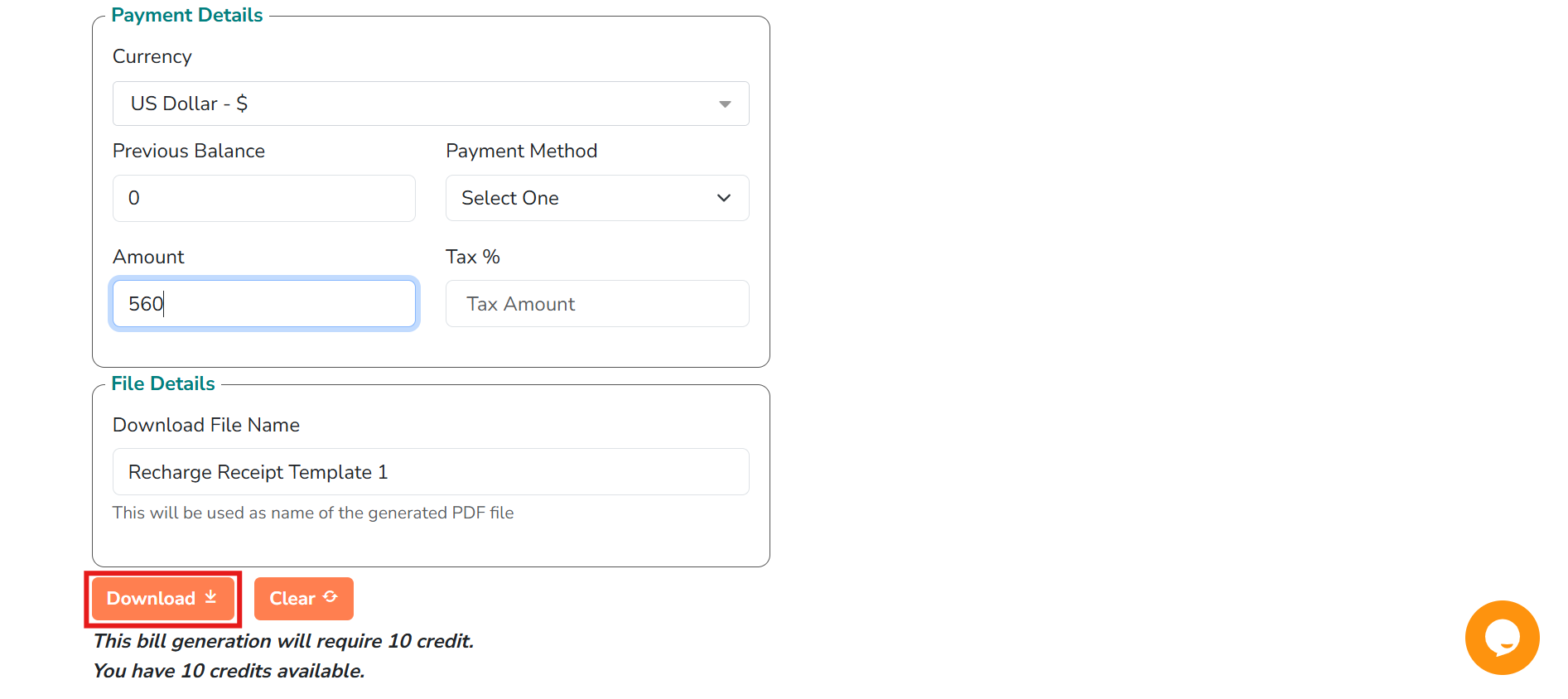Viewport: 1568px width, 699px height.
Task: Click the Currency dropdown caret arrow
Action: tap(725, 104)
